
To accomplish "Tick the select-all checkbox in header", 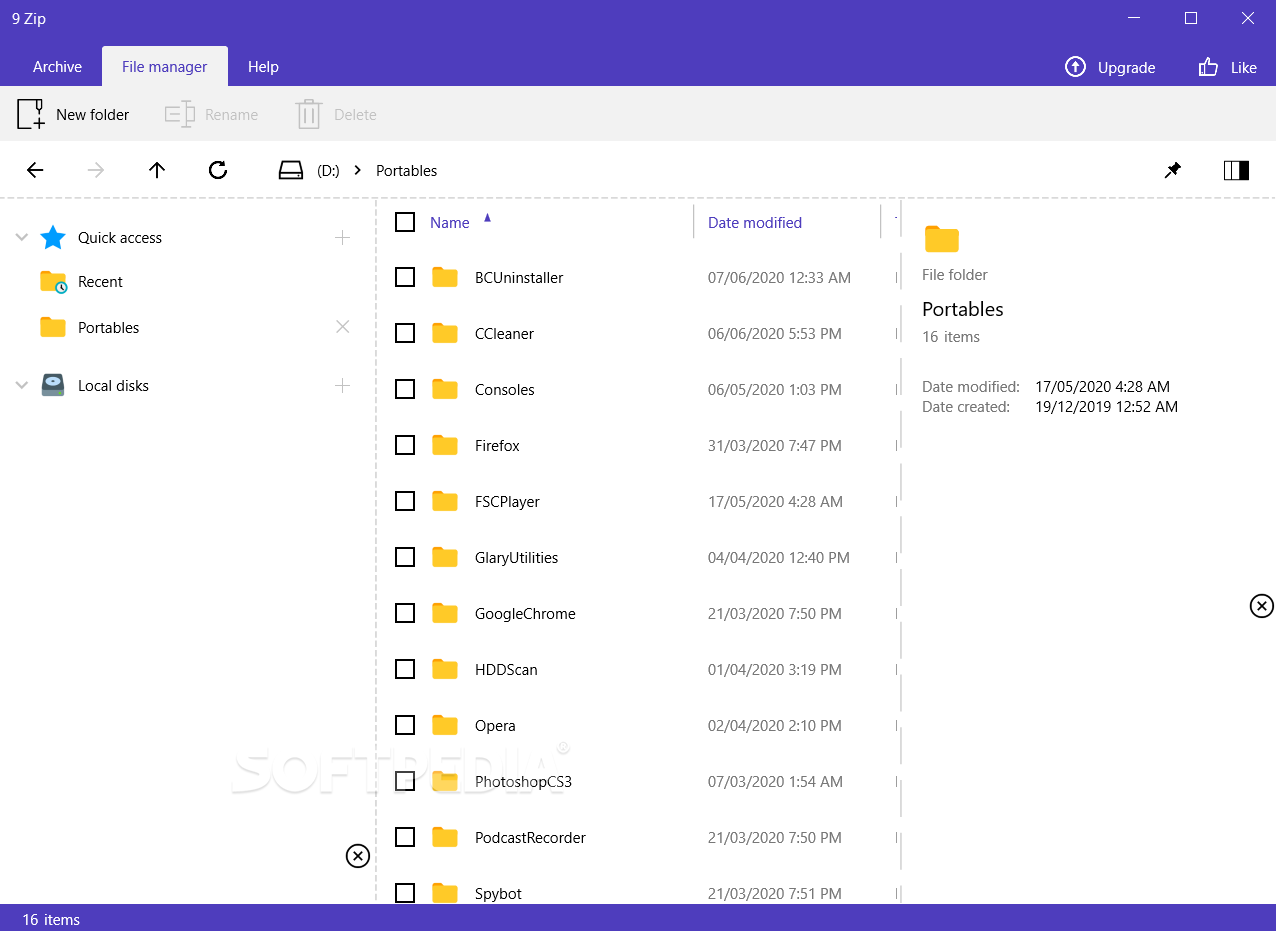I will 405,222.
